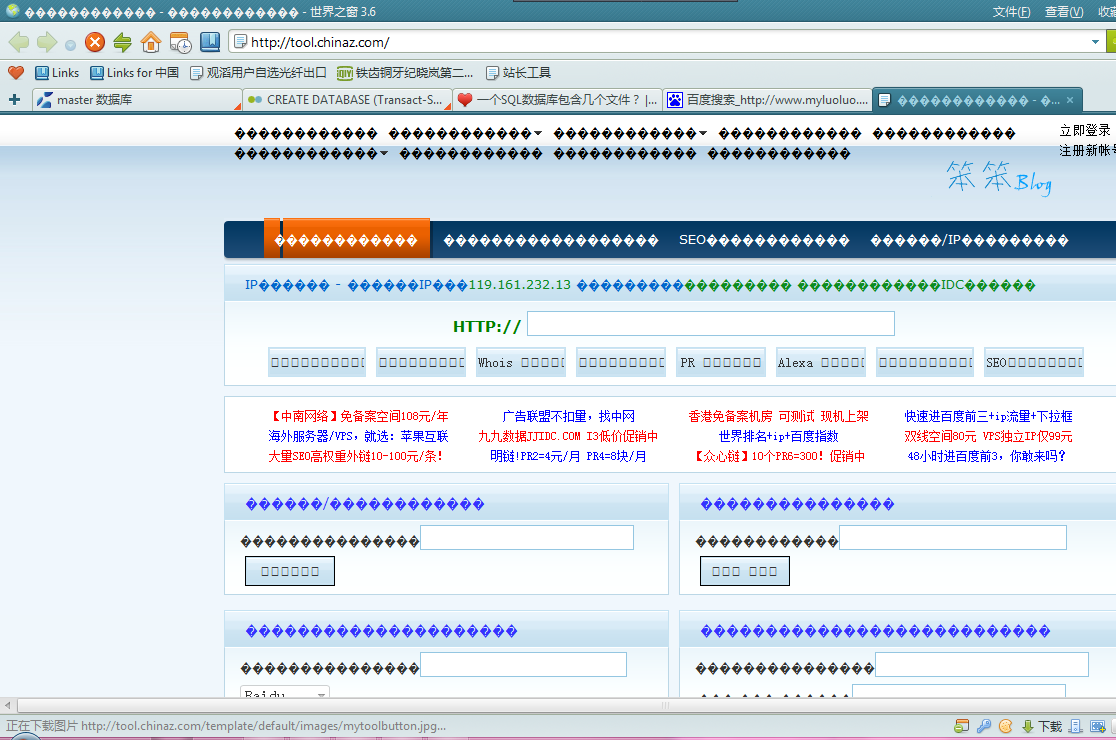Click the PR query button
The image size is (1116, 740).
coord(721,362)
